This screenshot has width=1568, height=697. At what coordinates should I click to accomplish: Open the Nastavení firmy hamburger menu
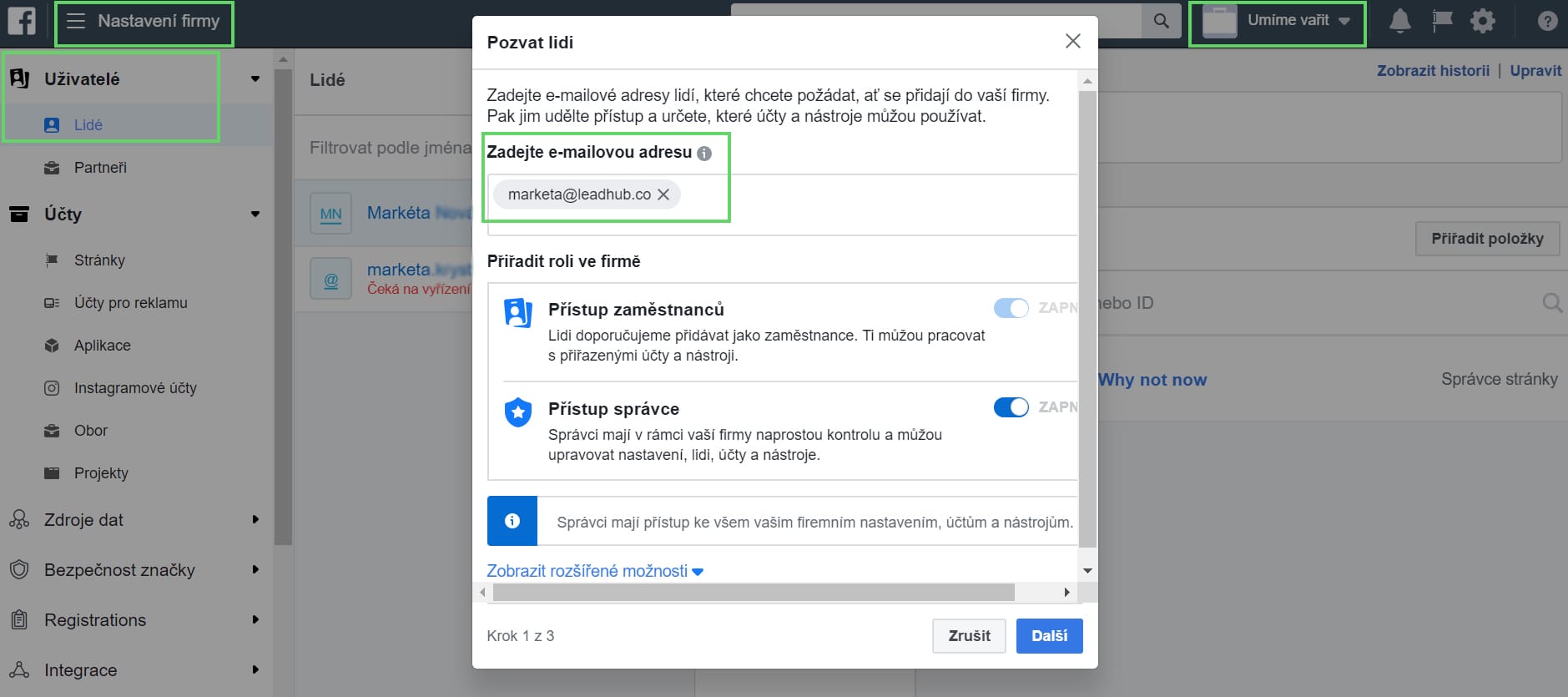(76, 21)
